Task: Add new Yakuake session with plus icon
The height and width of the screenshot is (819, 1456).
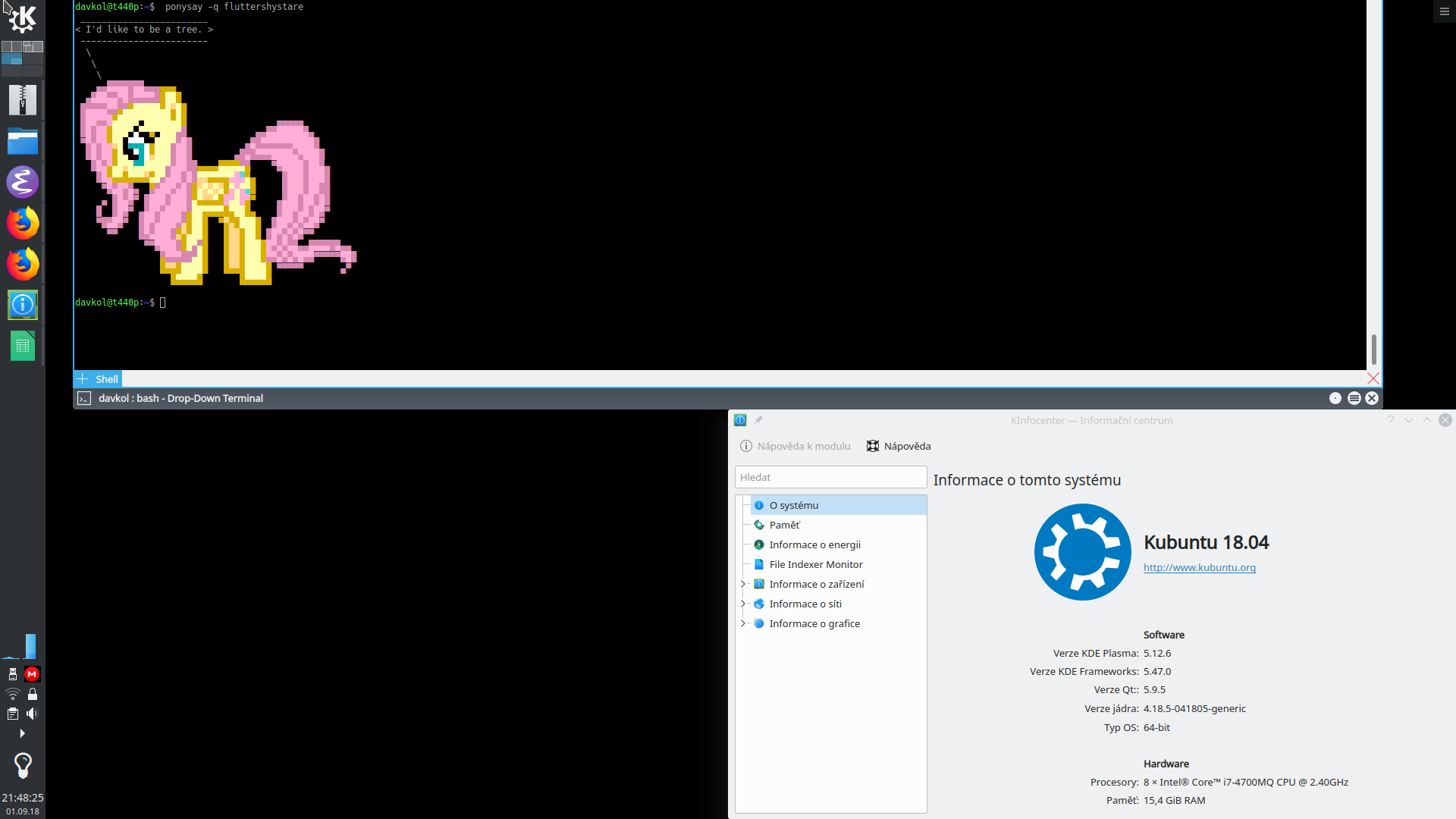Action: [x=83, y=379]
